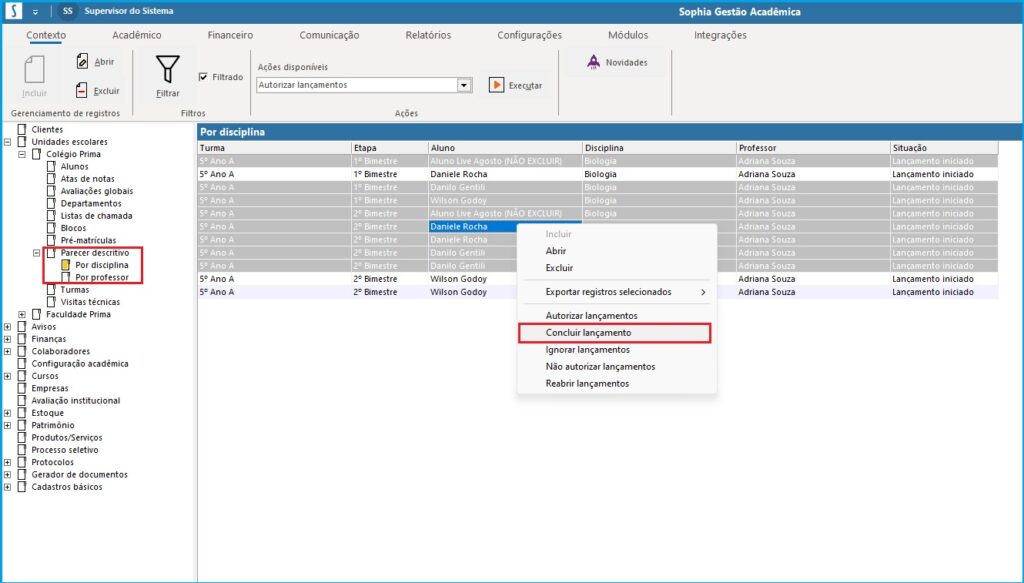The width and height of the screenshot is (1024, 583).
Task: Click the Aluno column header
Action: (505, 148)
